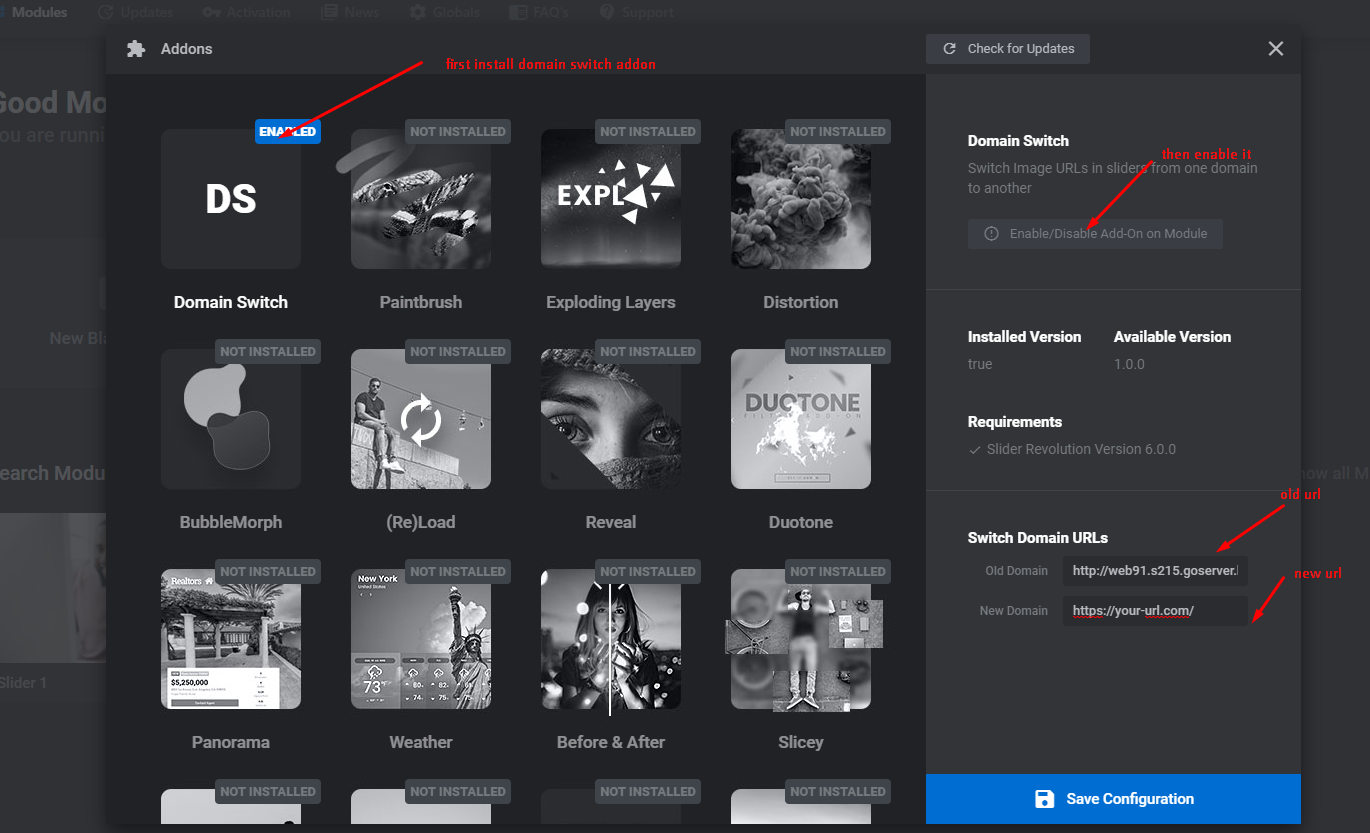
Task: Click the Old Domain input field
Action: (1155, 571)
